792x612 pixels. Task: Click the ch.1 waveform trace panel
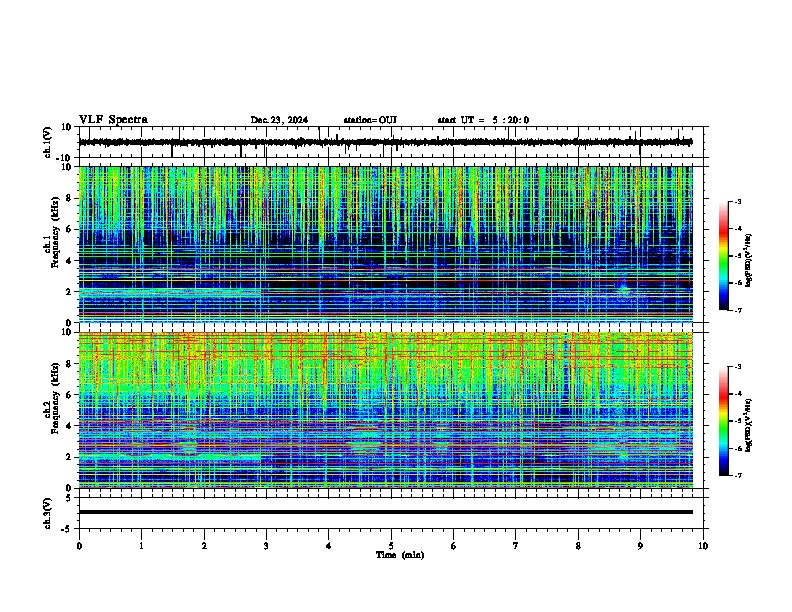pos(393,142)
